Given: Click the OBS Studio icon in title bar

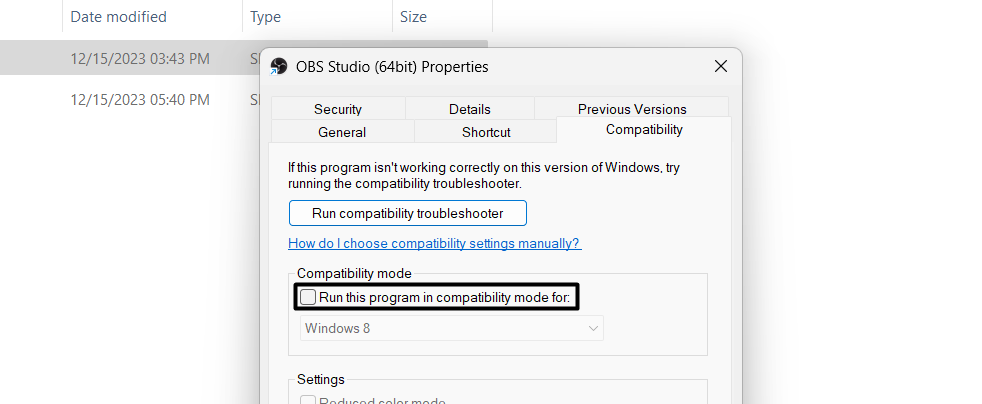Looking at the screenshot, I should 279,67.
